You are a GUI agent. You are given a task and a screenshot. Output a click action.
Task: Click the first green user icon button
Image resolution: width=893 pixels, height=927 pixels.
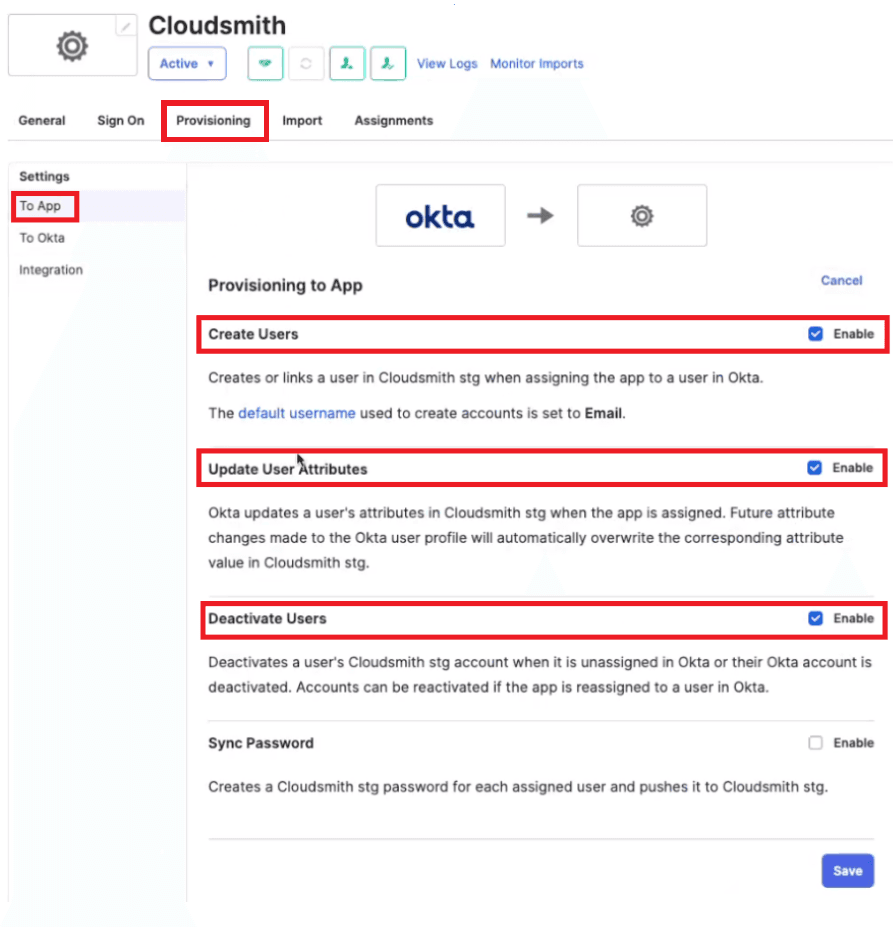coord(346,63)
